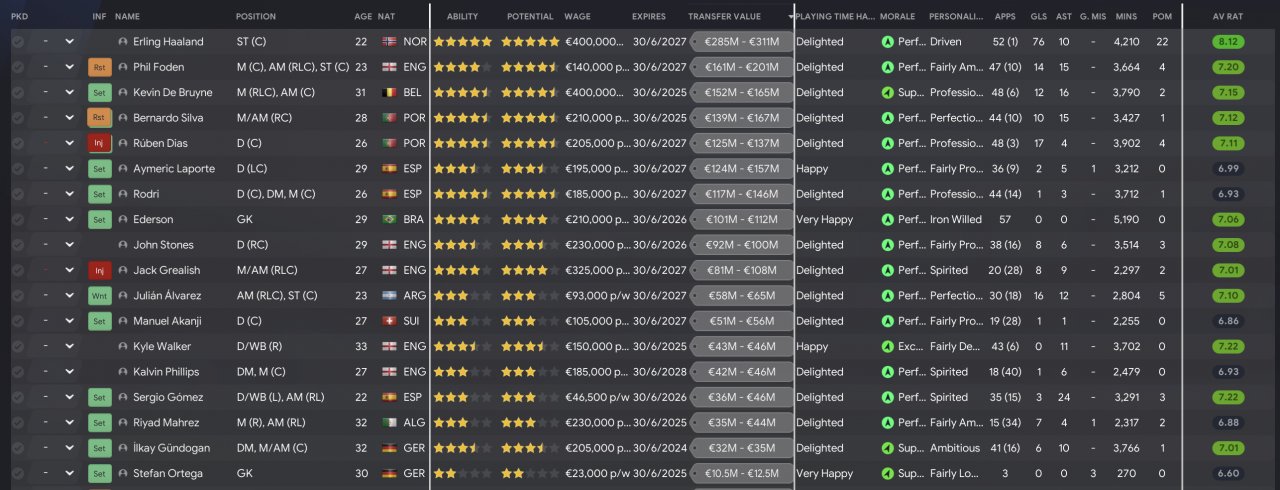Image resolution: width=1280 pixels, height=490 pixels.
Task: Click the Set badge beside Kevin De Bruyne
Action: [99, 93]
